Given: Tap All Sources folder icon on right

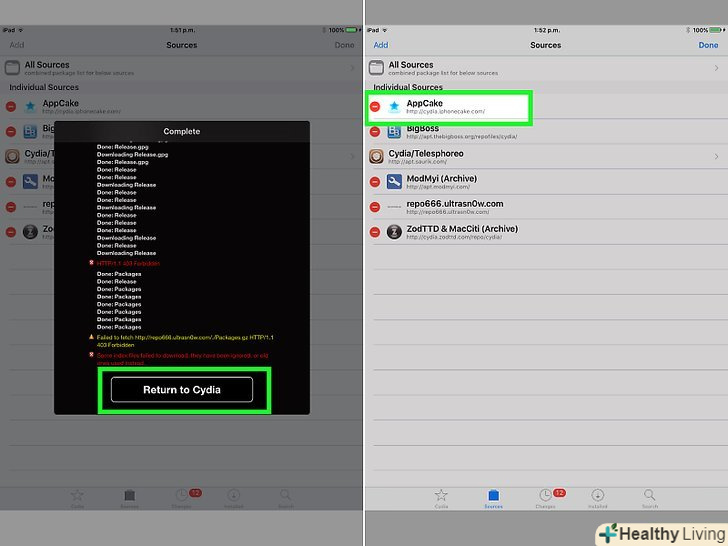Looking at the screenshot, I should click(x=376, y=68).
